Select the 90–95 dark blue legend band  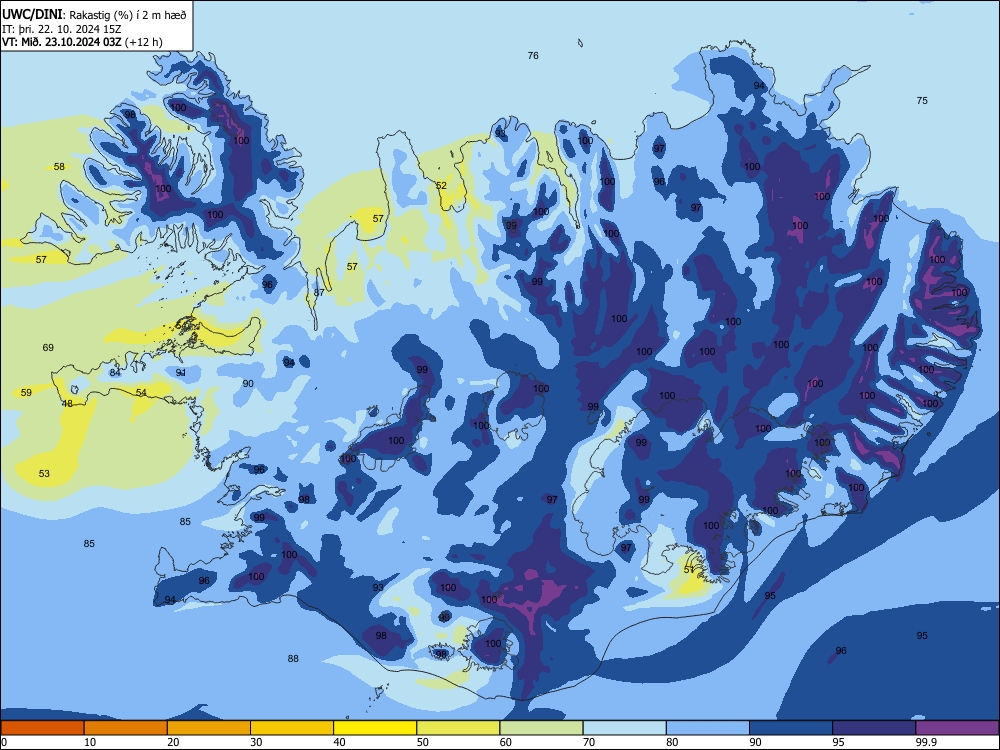tap(791, 728)
